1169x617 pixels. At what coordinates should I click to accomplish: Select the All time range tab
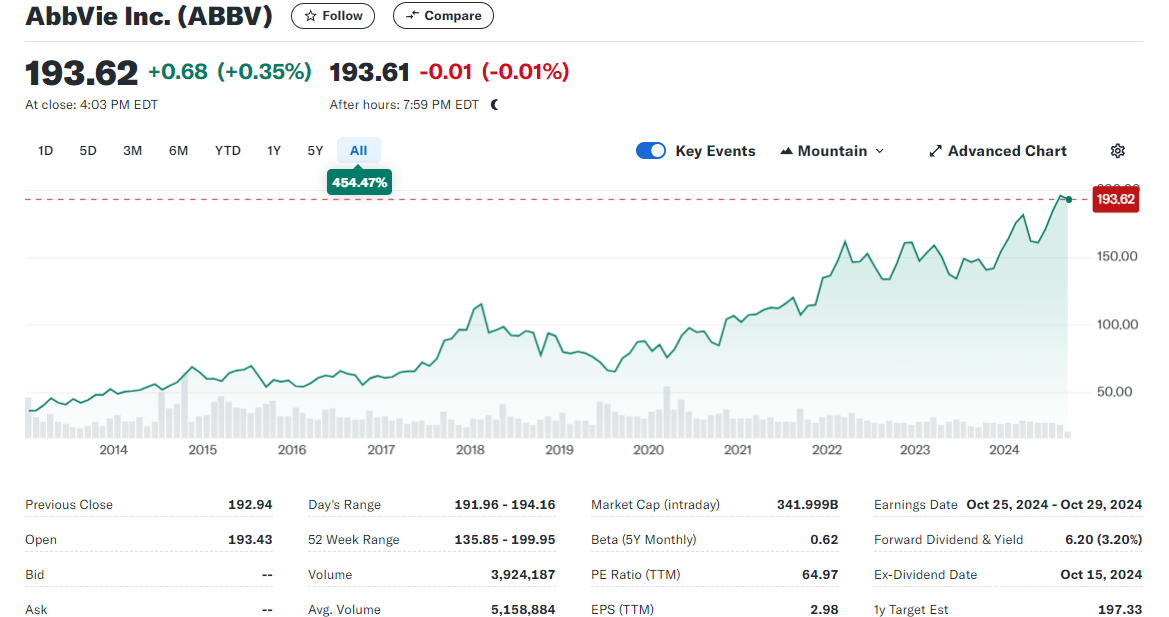point(359,151)
